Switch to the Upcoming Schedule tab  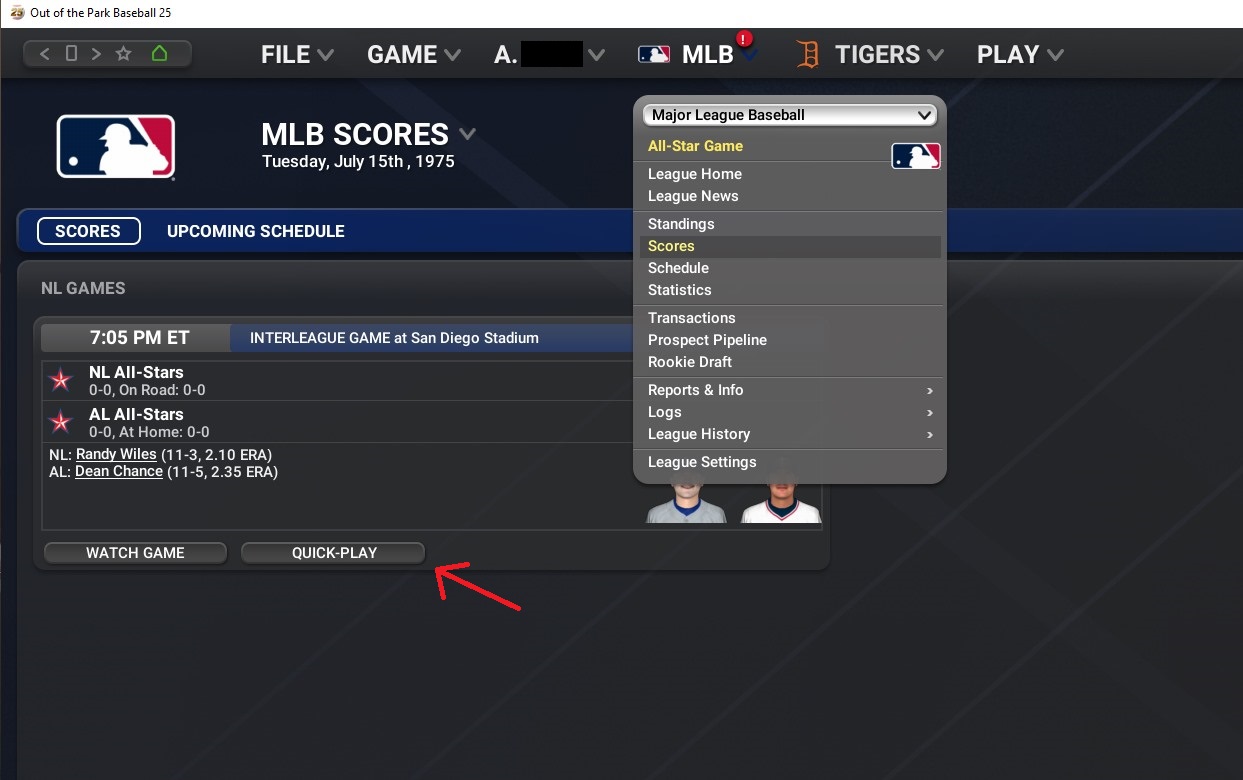point(256,231)
